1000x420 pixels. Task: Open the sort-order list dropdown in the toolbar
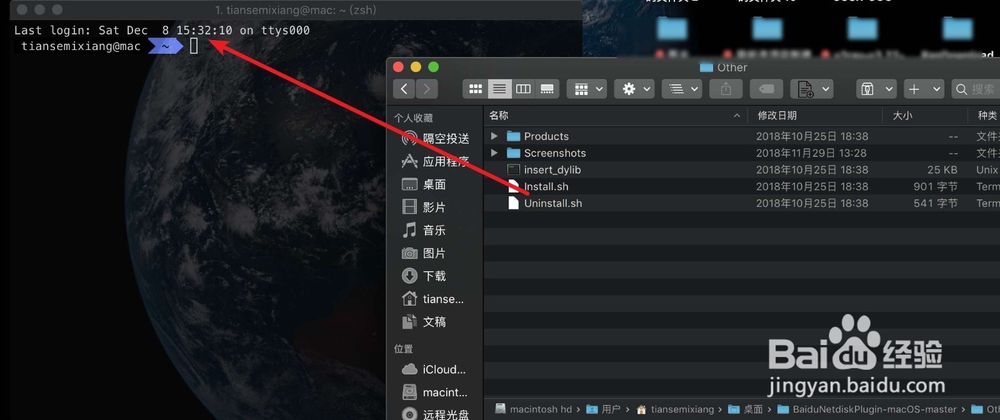pyautogui.click(x=682, y=89)
